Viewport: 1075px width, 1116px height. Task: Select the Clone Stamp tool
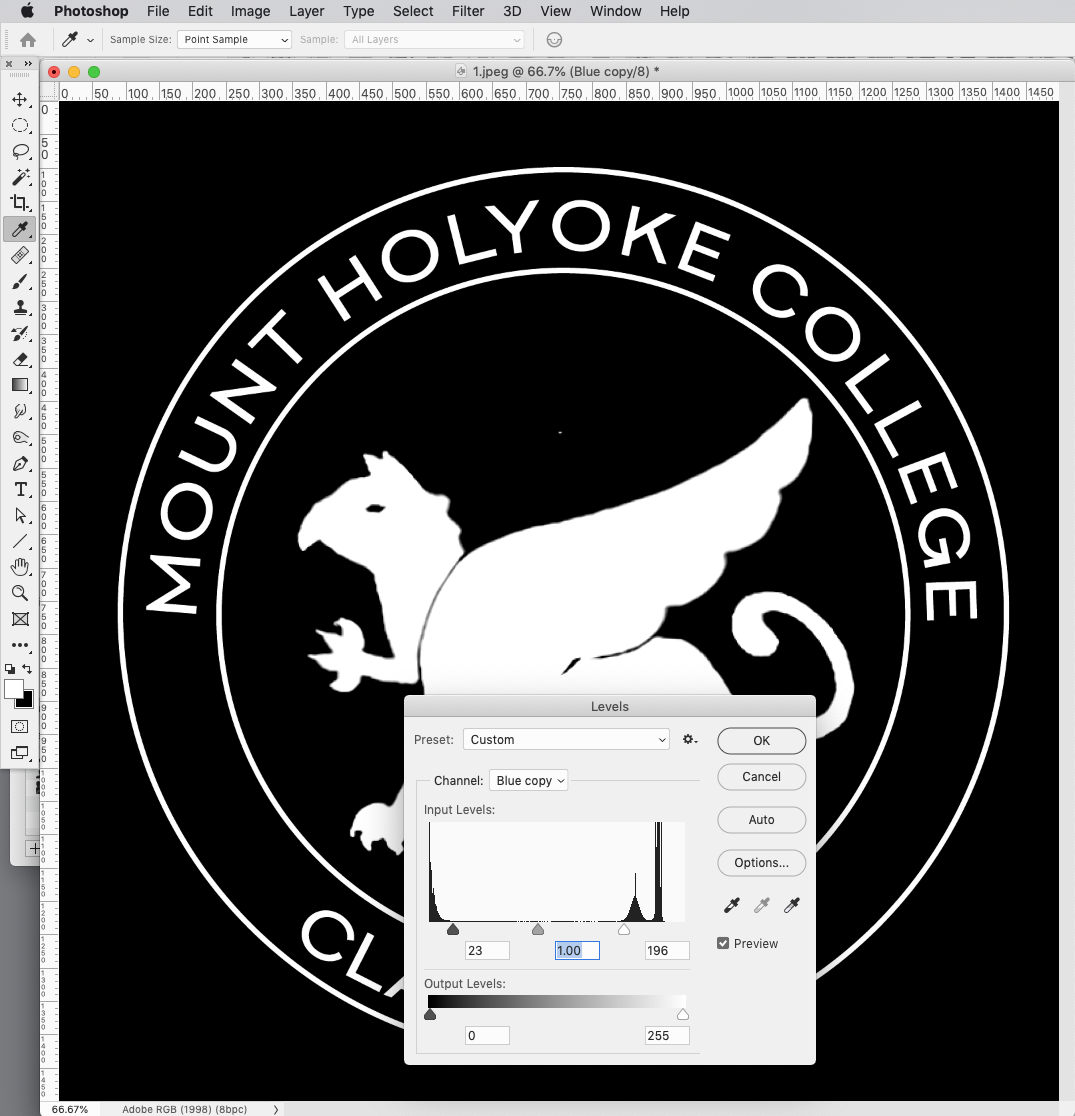pos(20,307)
